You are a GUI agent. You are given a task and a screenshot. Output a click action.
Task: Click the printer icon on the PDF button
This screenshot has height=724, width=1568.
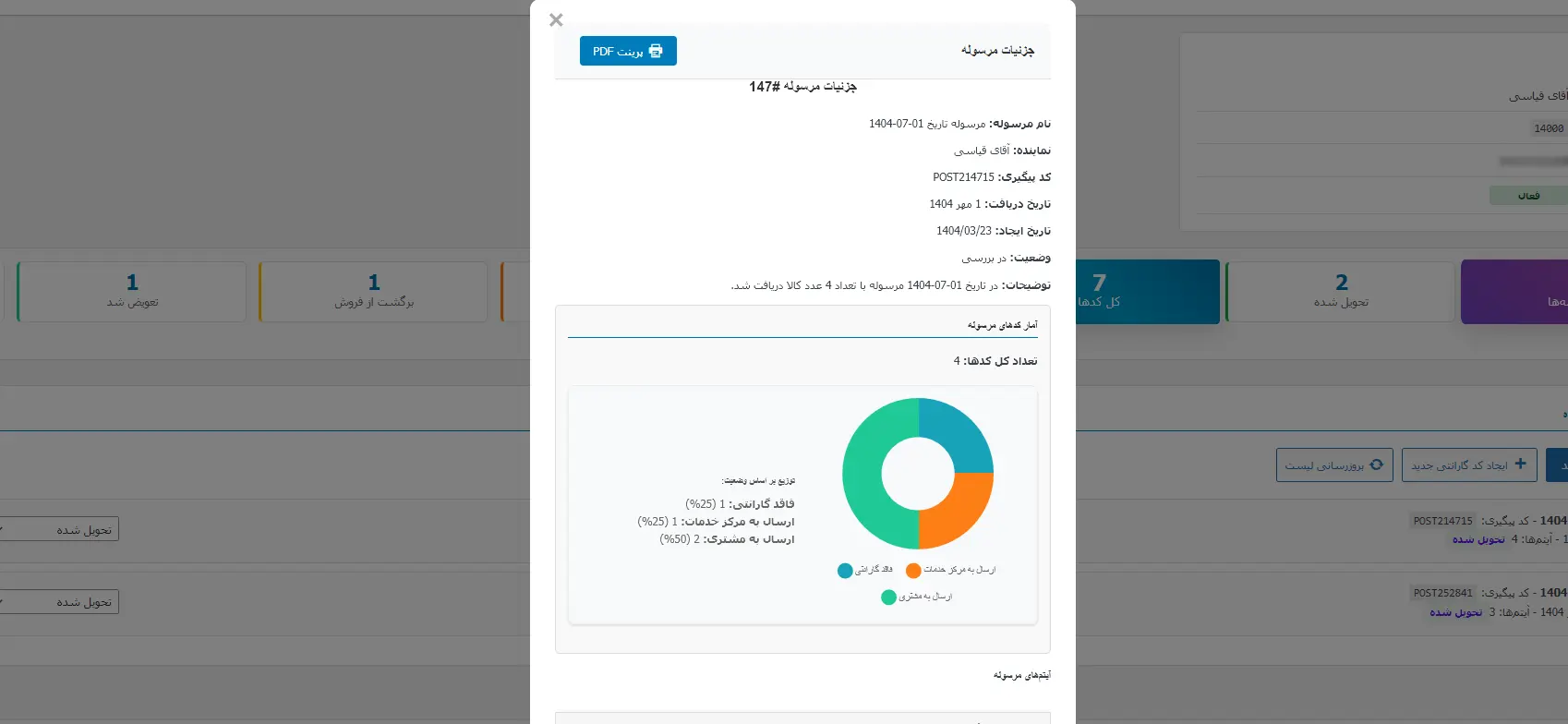[x=656, y=51]
